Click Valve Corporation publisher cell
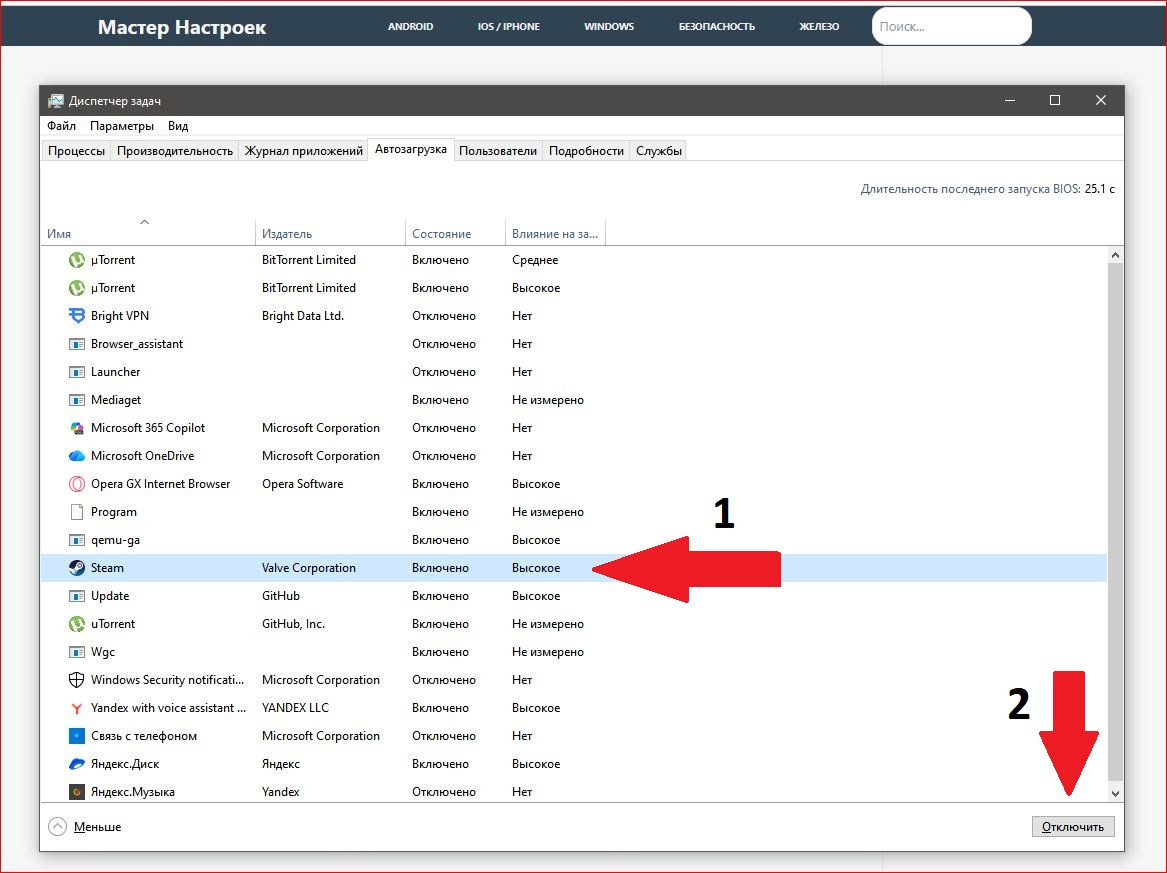This screenshot has width=1167, height=873. tap(309, 568)
